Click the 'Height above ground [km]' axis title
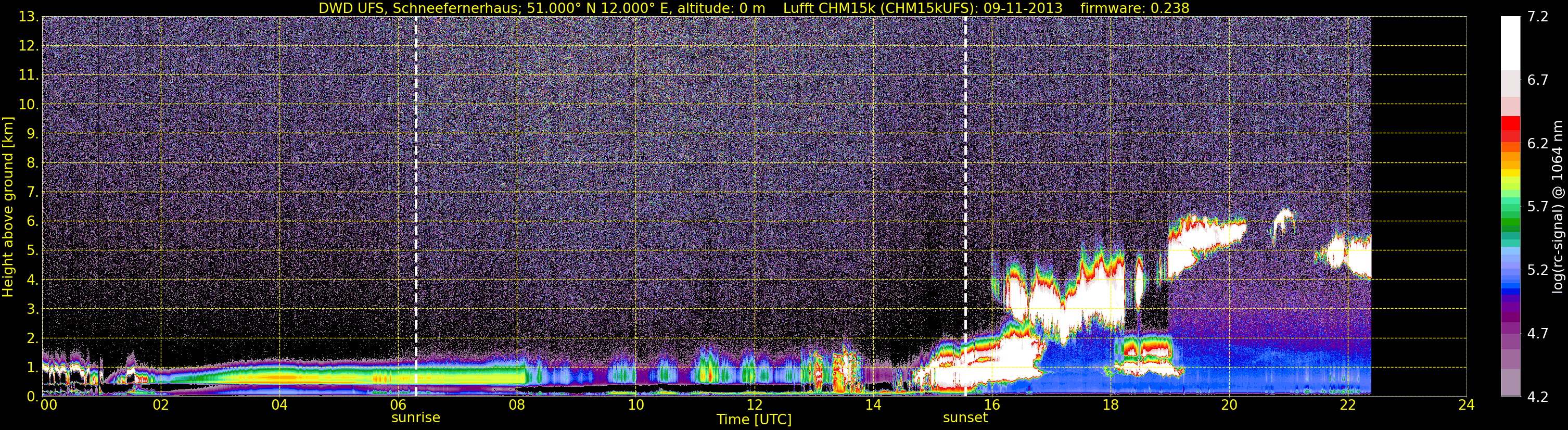The width and height of the screenshot is (1568, 430). [x=8, y=207]
